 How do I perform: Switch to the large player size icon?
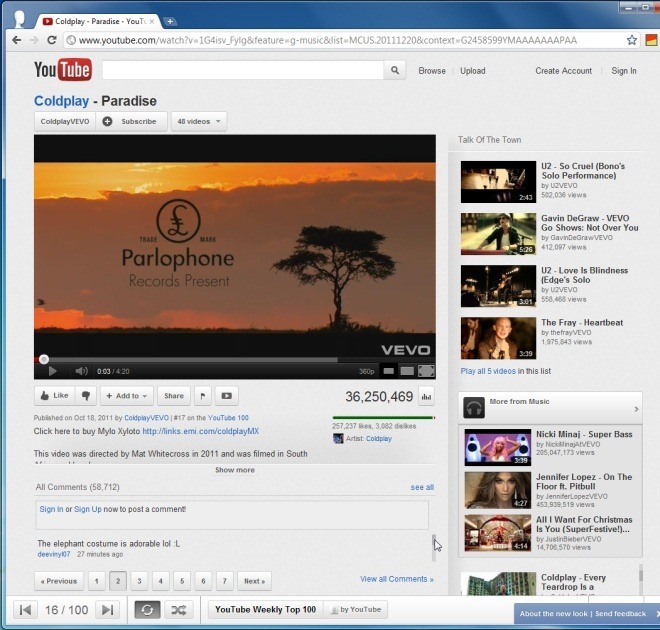coord(407,371)
